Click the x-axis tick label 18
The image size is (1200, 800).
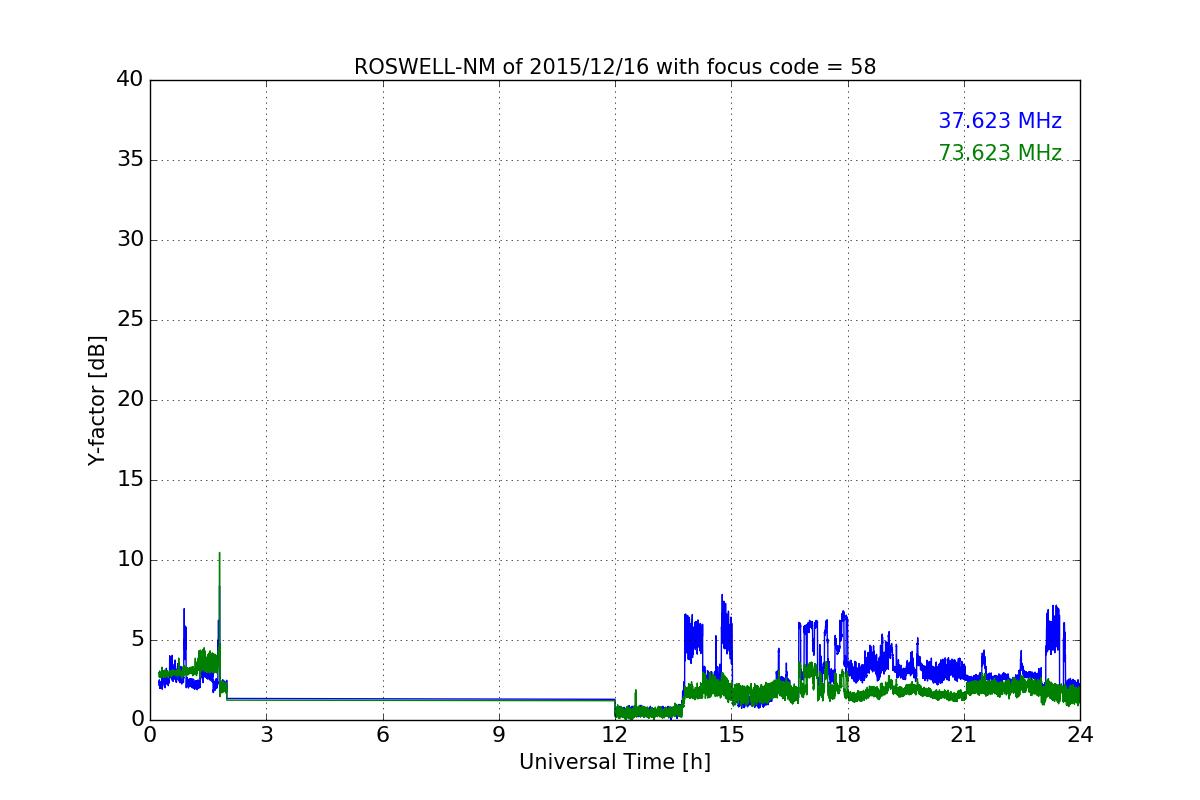848,735
